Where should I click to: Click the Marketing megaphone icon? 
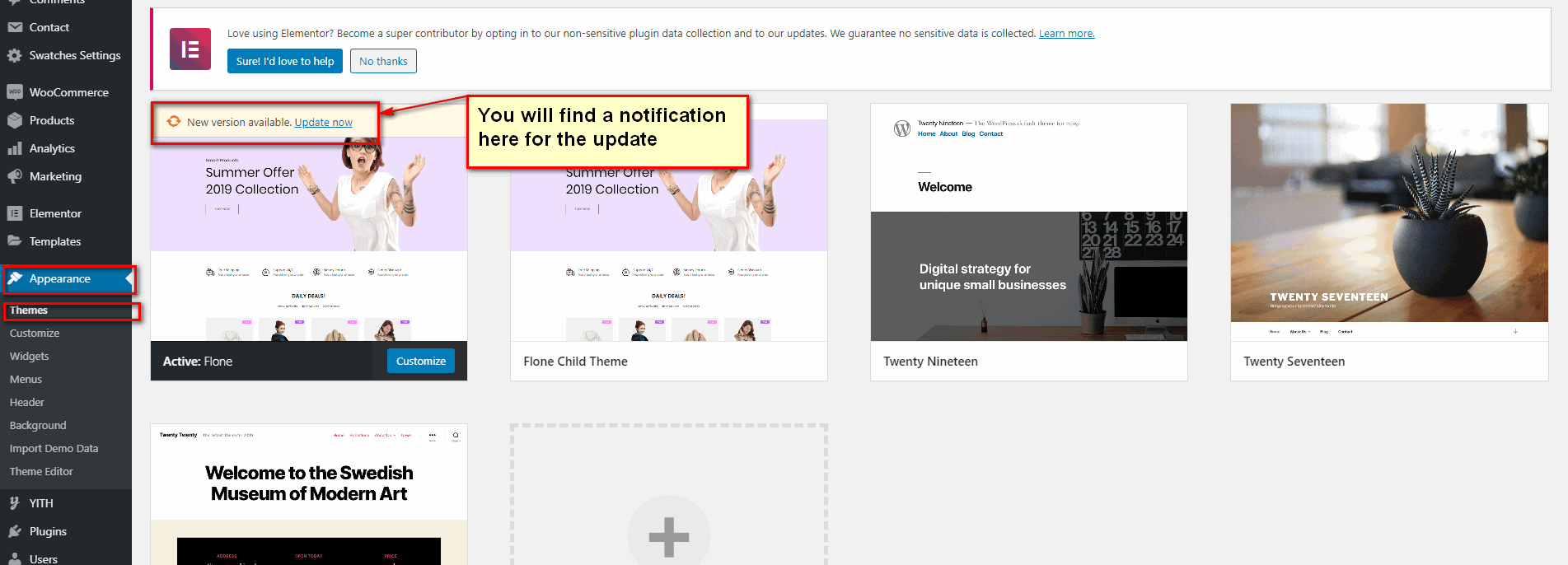(15, 176)
